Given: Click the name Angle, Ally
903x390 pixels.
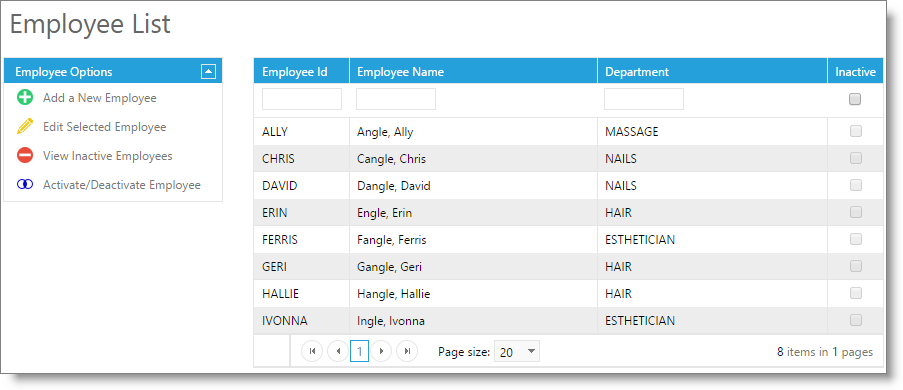Looking at the screenshot, I should click(x=385, y=132).
